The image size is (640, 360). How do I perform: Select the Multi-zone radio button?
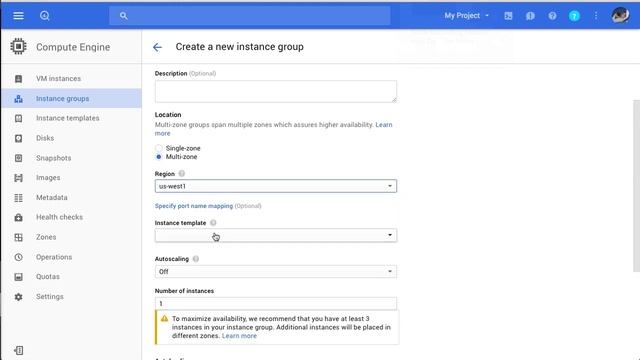(159, 157)
